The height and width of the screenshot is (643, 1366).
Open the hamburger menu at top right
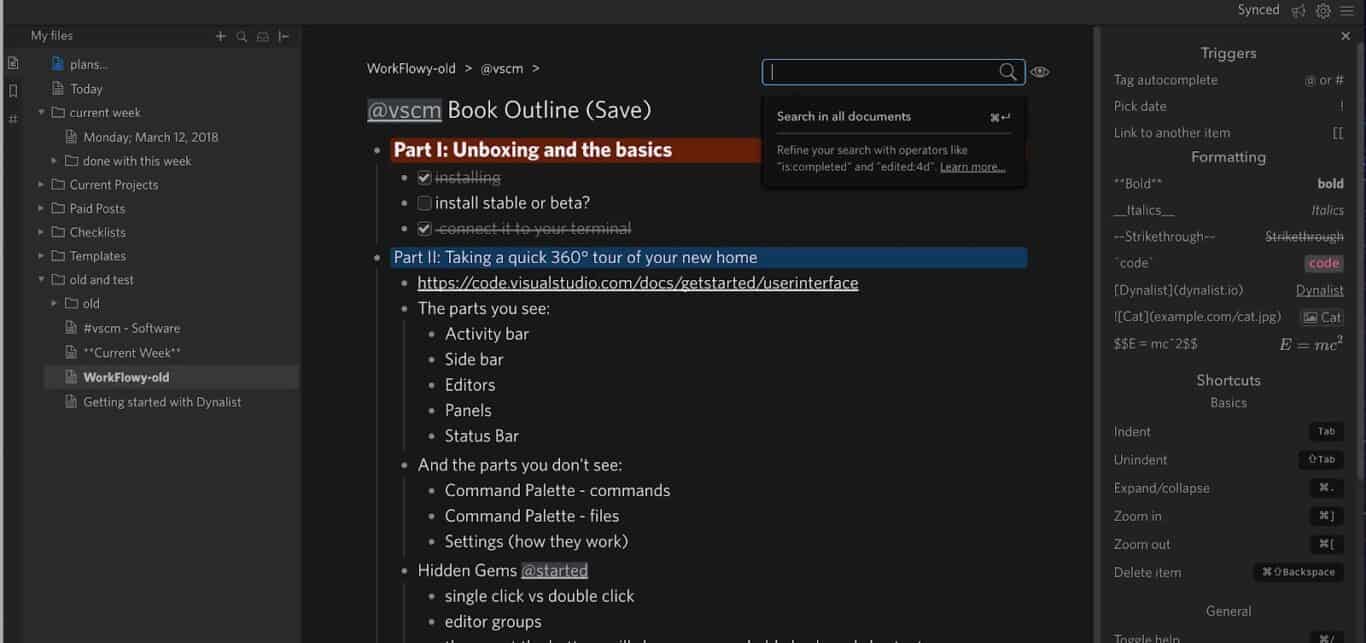(x=1347, y=10)
